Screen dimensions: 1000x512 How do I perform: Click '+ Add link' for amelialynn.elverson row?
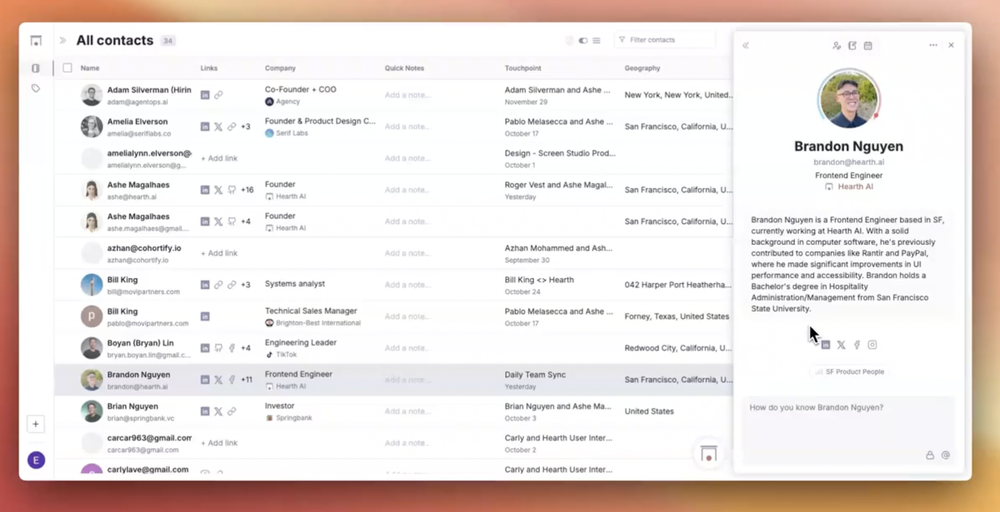(x=219, y=158)
